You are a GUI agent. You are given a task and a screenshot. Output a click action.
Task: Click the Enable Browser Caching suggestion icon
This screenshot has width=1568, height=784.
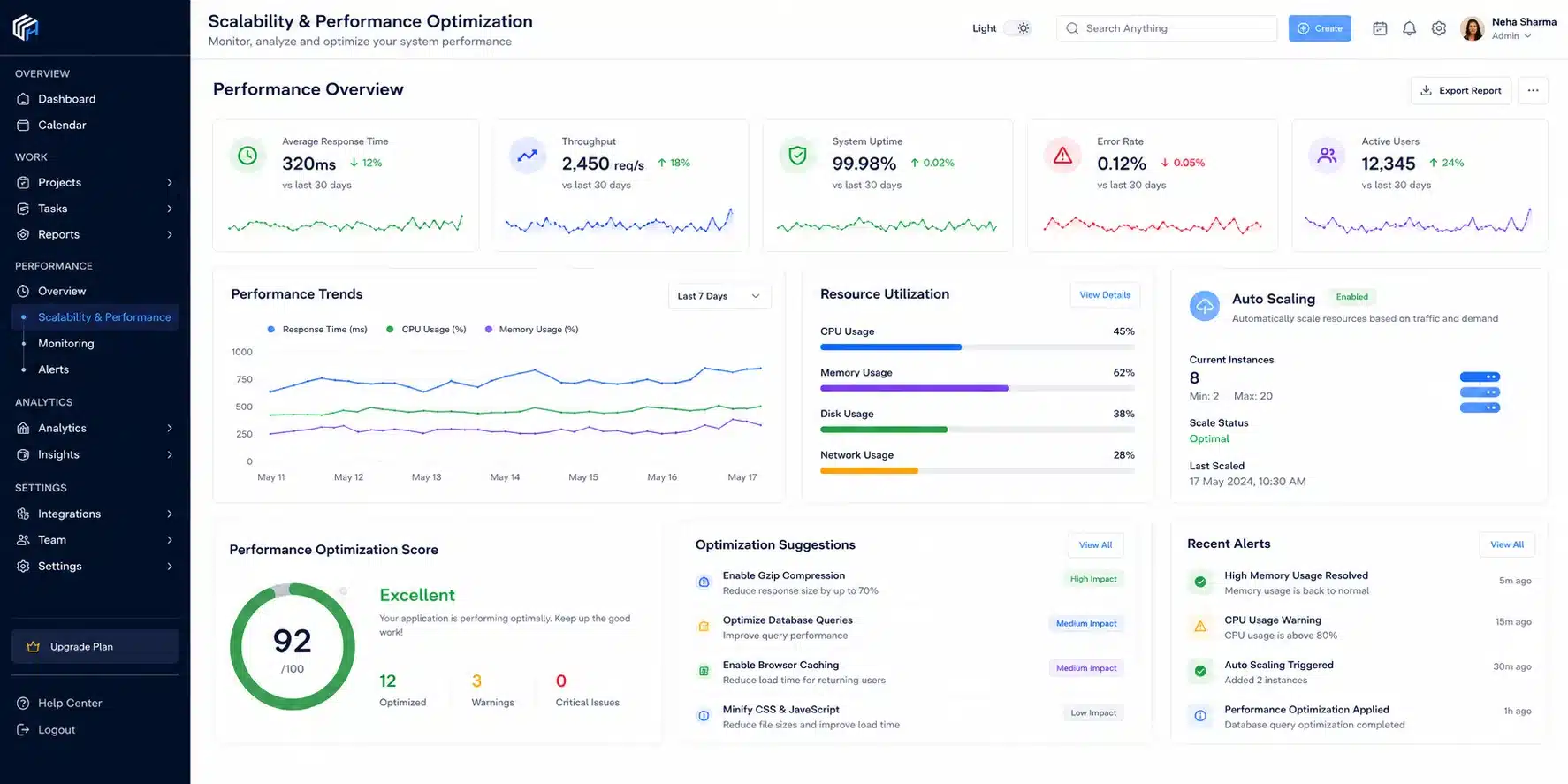704,671
